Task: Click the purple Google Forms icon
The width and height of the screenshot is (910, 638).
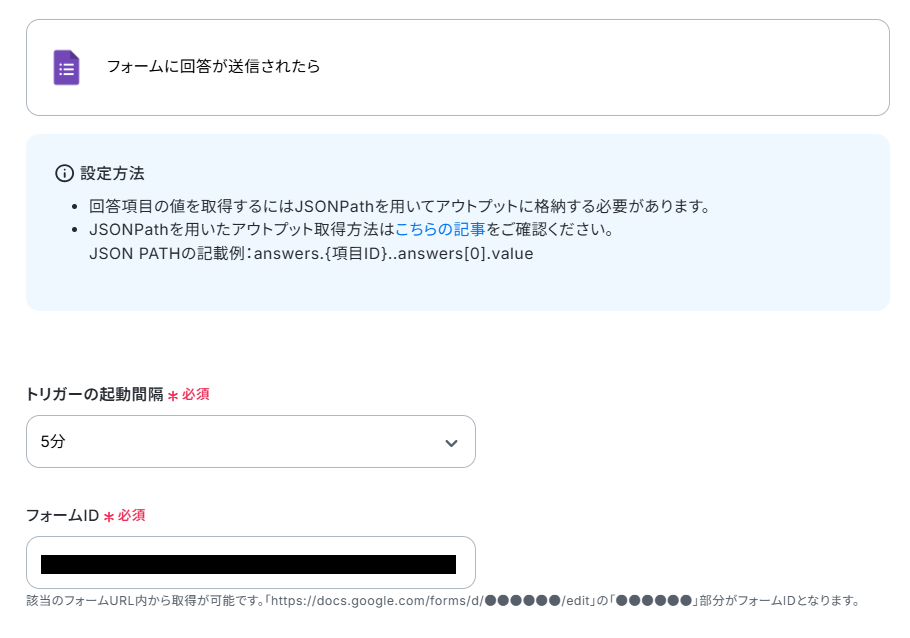Action: coord(66,67)
